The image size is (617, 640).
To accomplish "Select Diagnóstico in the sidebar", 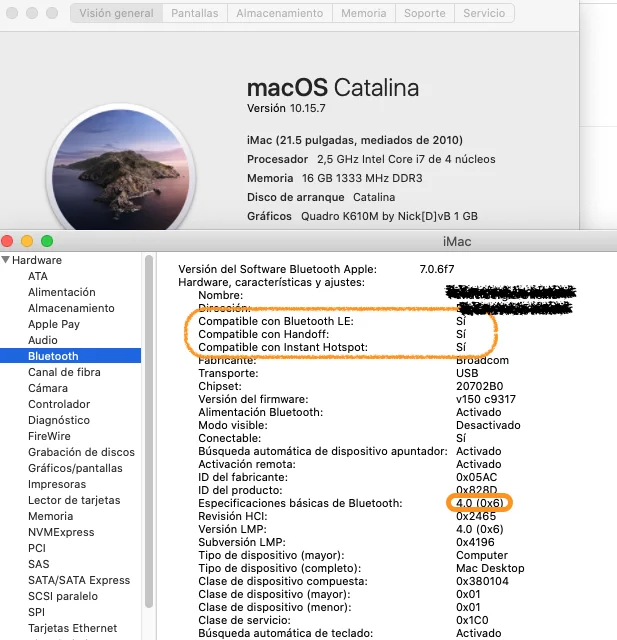I will coord(59,420).
